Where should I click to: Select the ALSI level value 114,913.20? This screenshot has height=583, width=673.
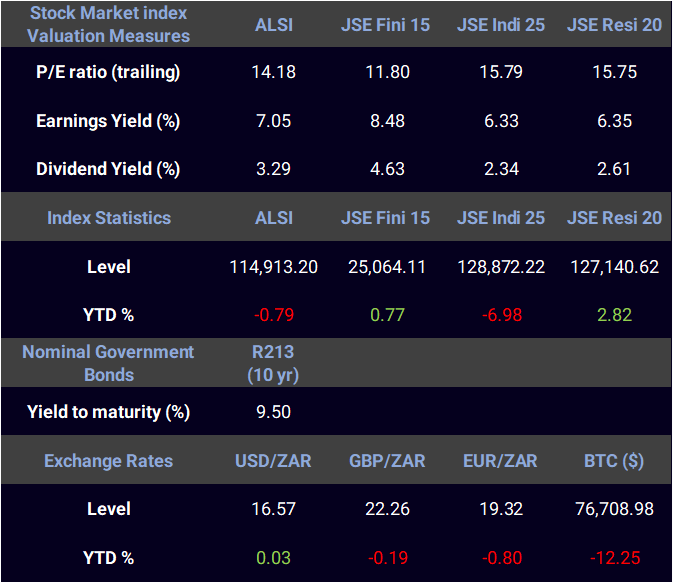pos(273,267)
